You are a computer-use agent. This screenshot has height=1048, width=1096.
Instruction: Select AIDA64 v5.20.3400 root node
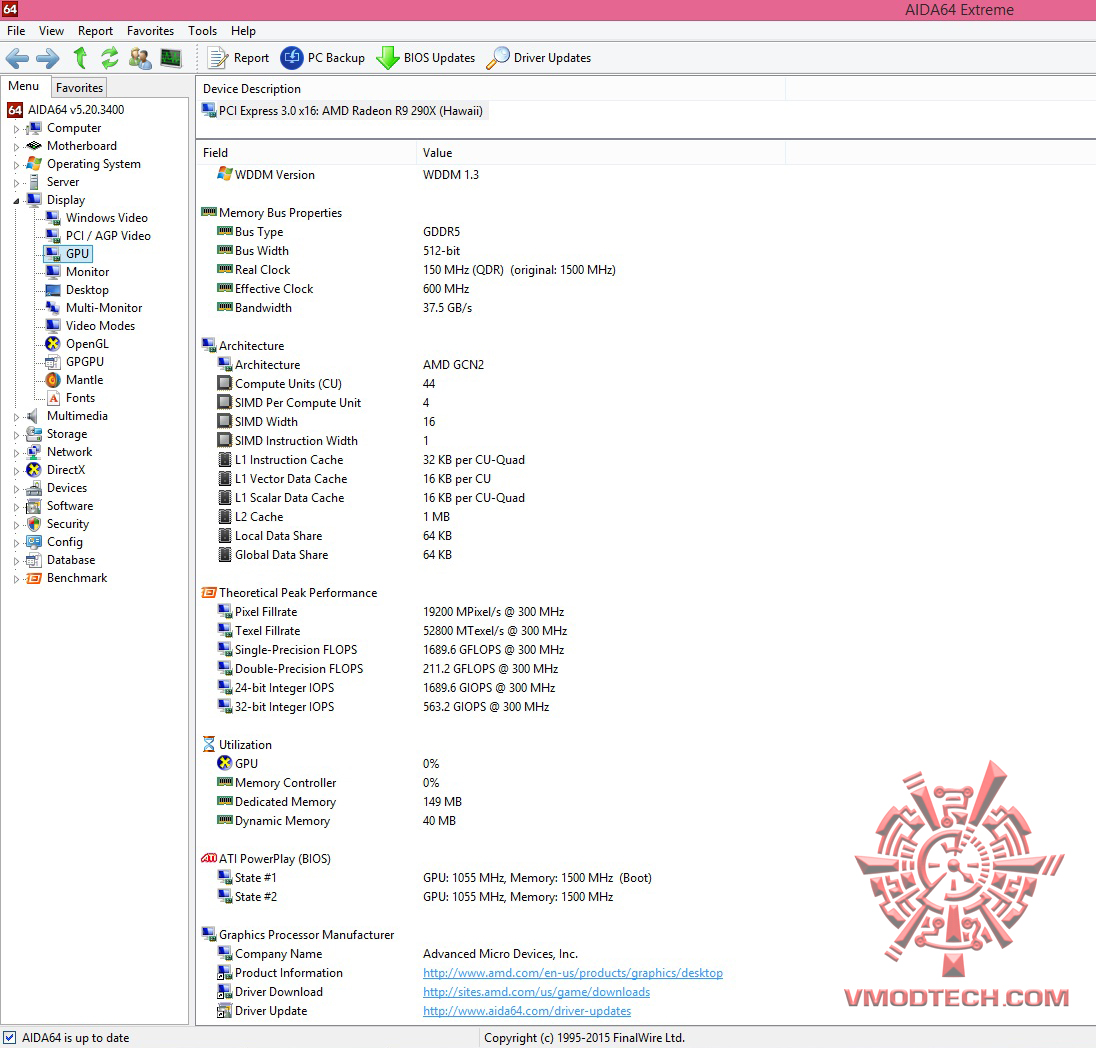click(x=75, y=110)
